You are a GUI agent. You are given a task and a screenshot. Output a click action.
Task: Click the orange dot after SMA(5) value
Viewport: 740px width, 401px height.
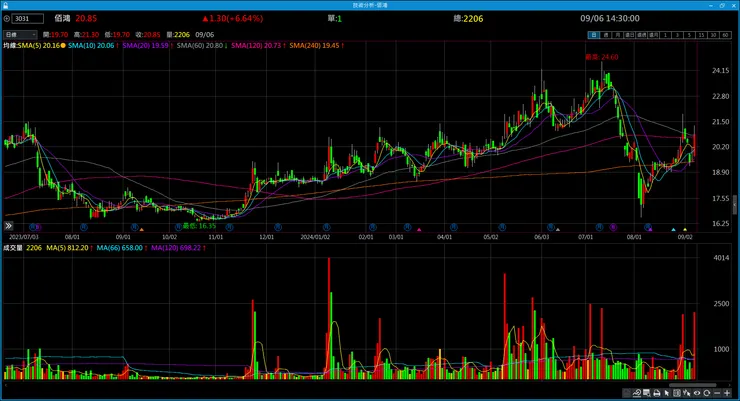pyautogui.click(x=63, y=46)
